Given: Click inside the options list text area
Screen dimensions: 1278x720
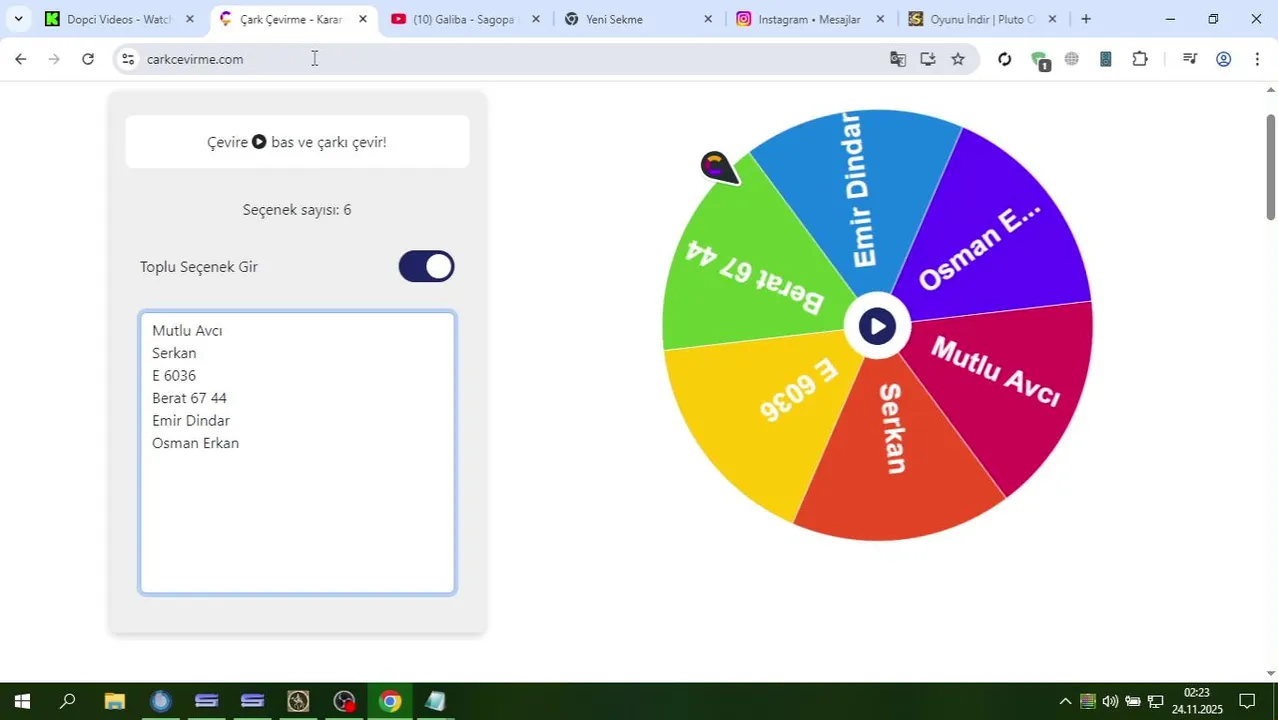Looking at the screenshot, I should (x=297, y=453).
